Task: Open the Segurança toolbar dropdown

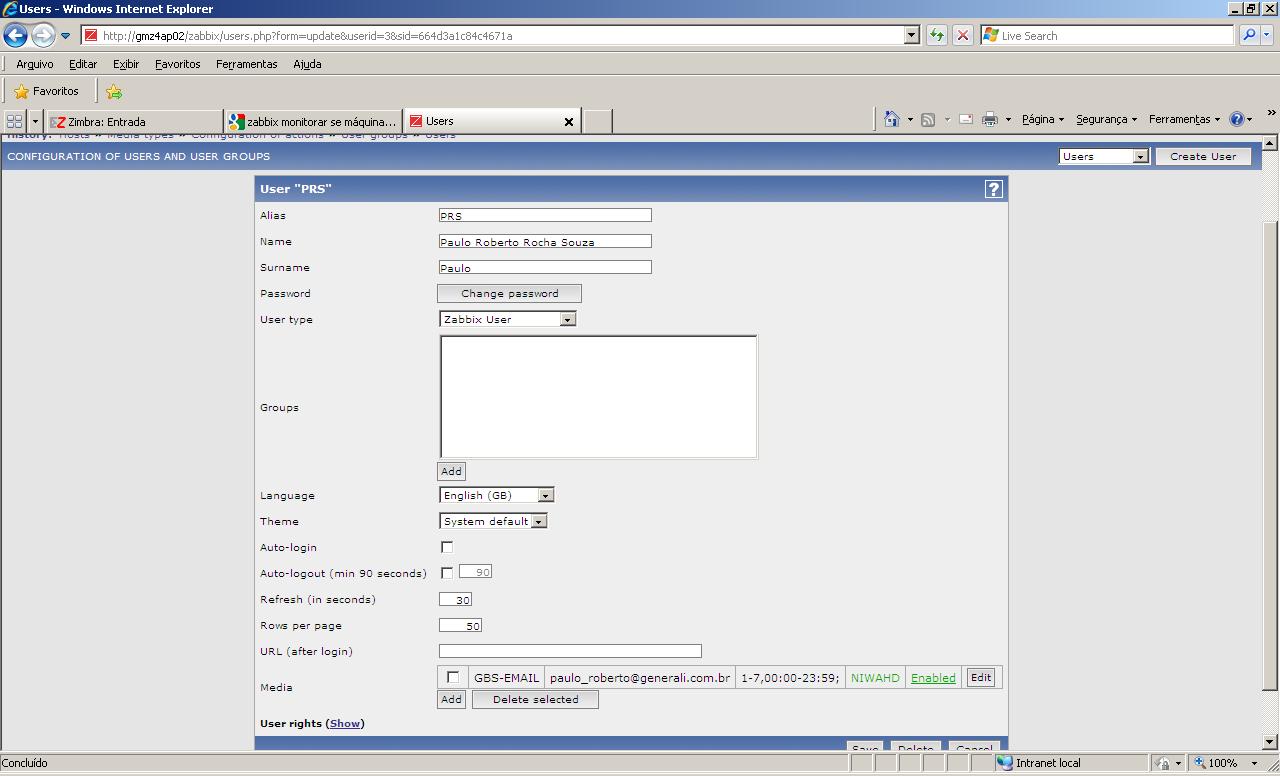Action: pos(1106,119)
